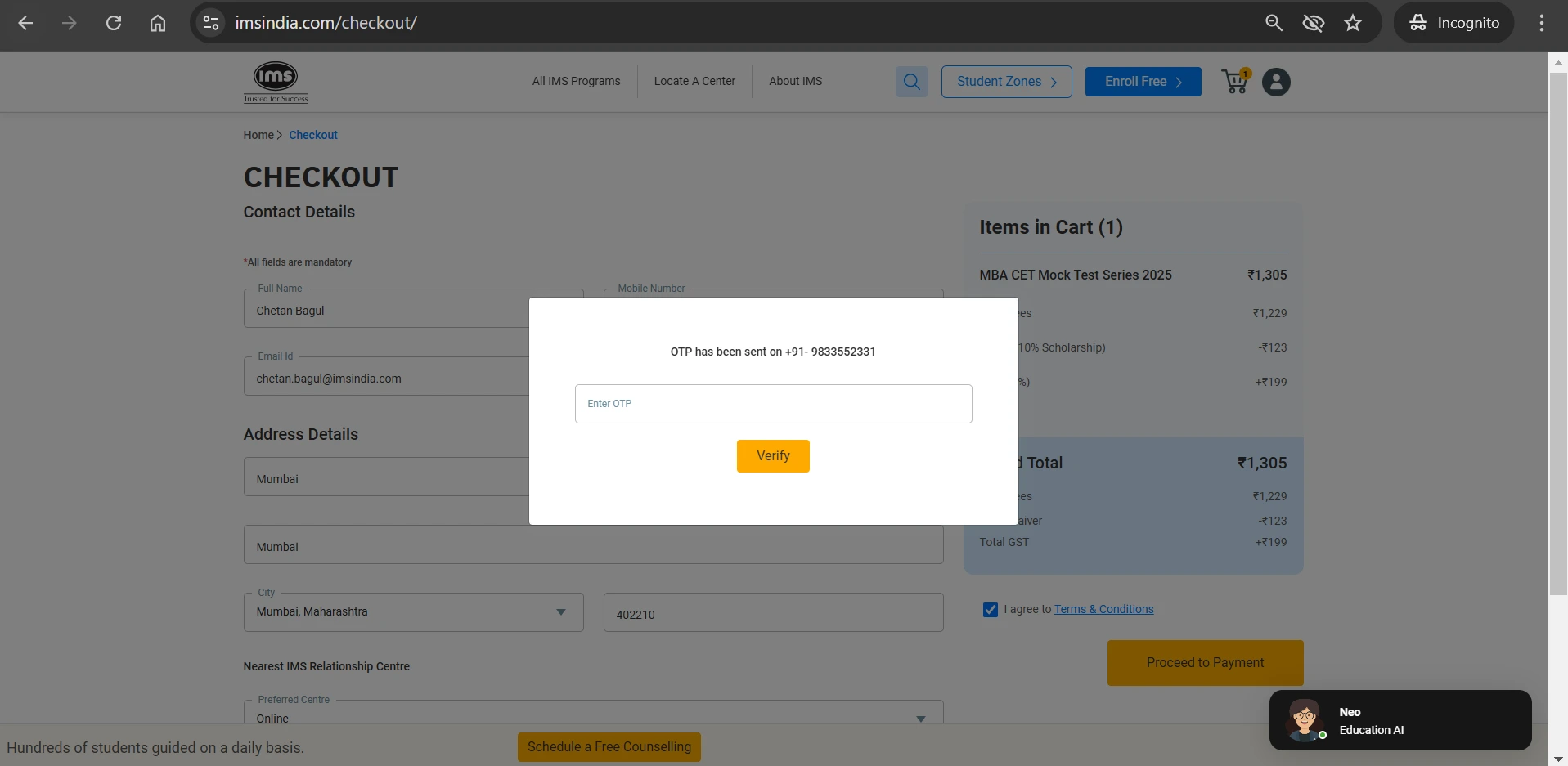Click the Total GST label

coord(1004,542)
